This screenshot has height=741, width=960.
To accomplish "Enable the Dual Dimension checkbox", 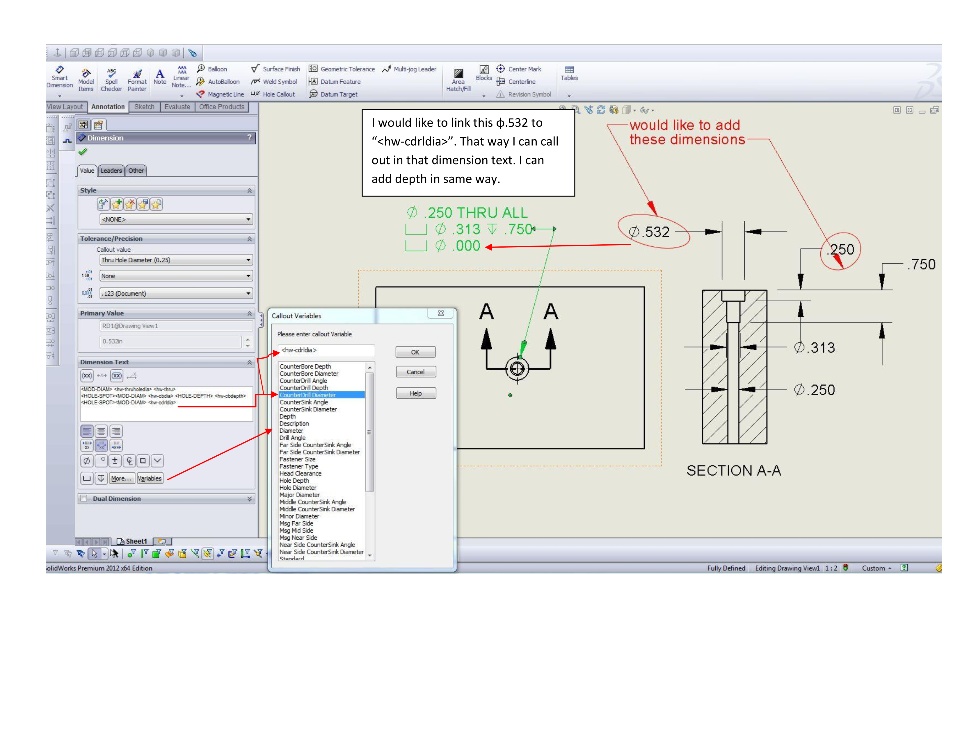I will [x=84, y=498].
